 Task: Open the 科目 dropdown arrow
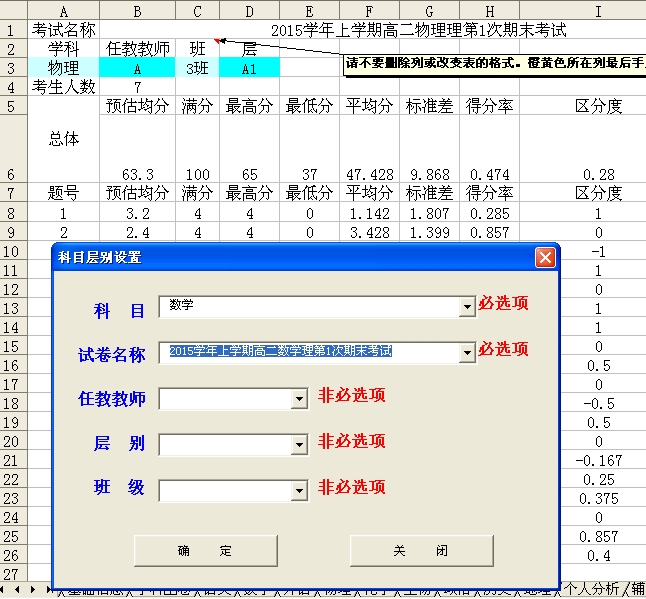tap(466, 307)
